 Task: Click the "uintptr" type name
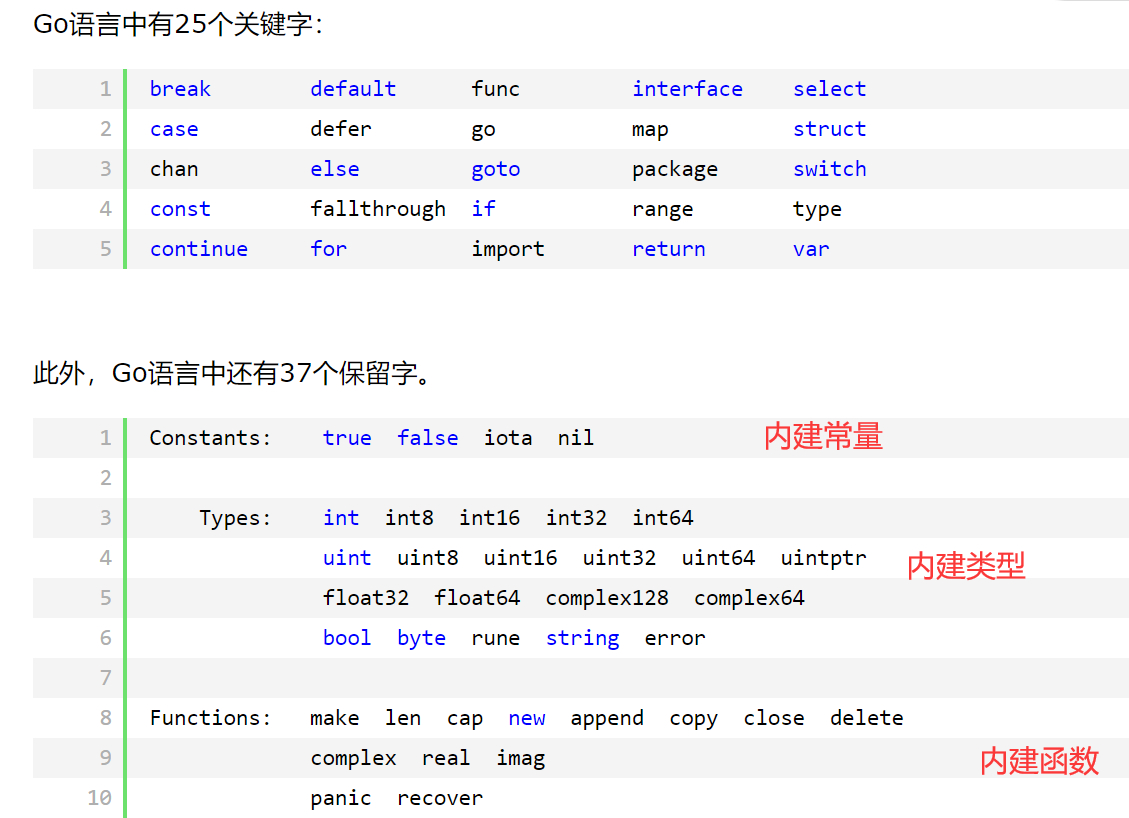coord(824,558)
